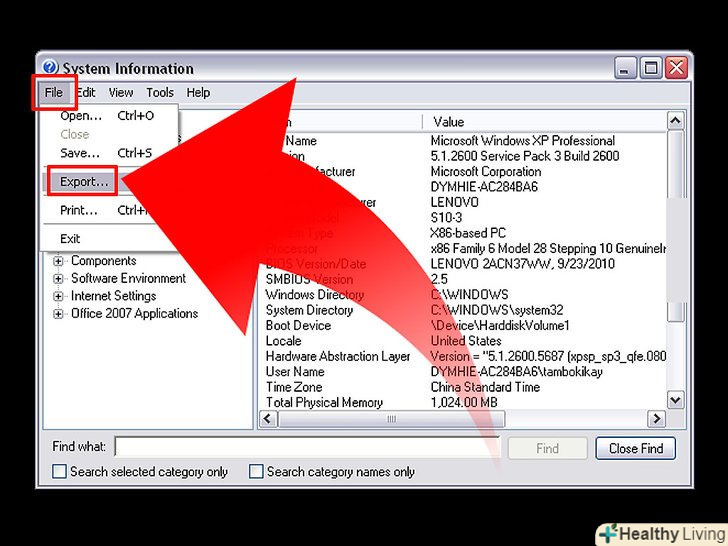728x546 pixels.
Task: Minimize the System Information window
Action: 625,68
